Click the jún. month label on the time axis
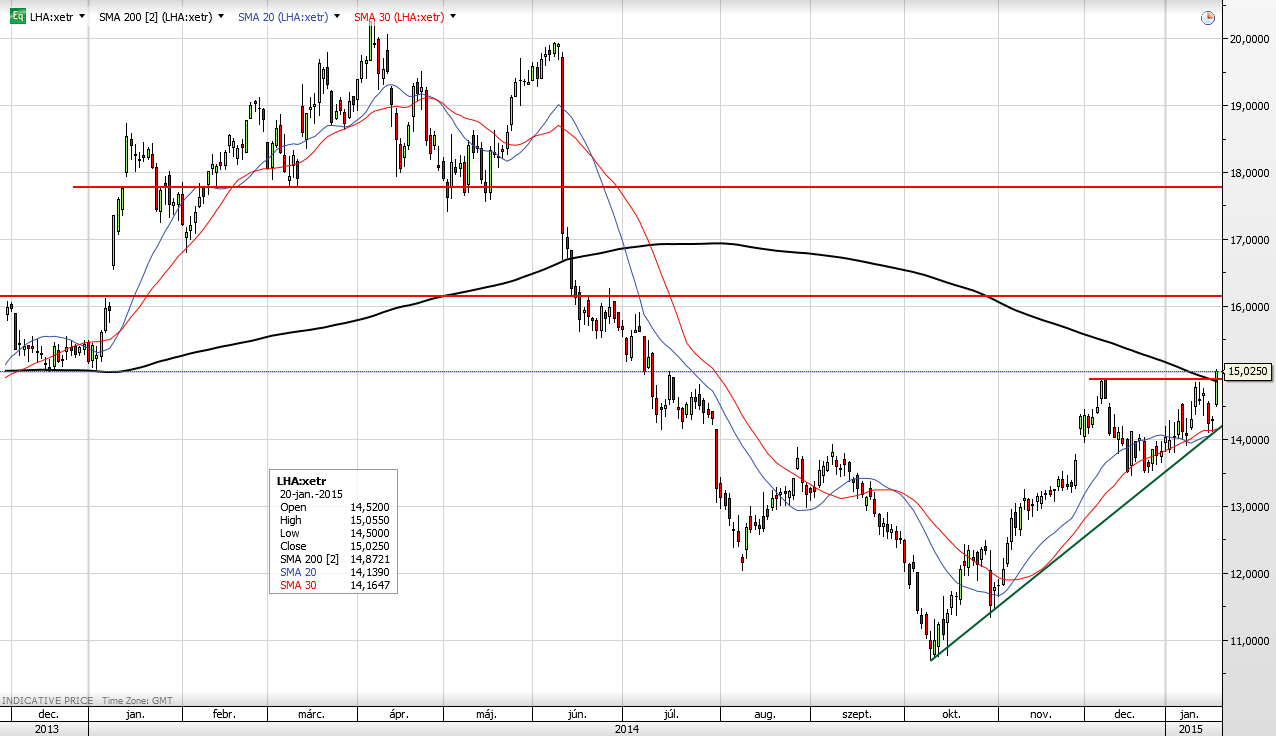The image size is (1276, 736). coord(576,714)
